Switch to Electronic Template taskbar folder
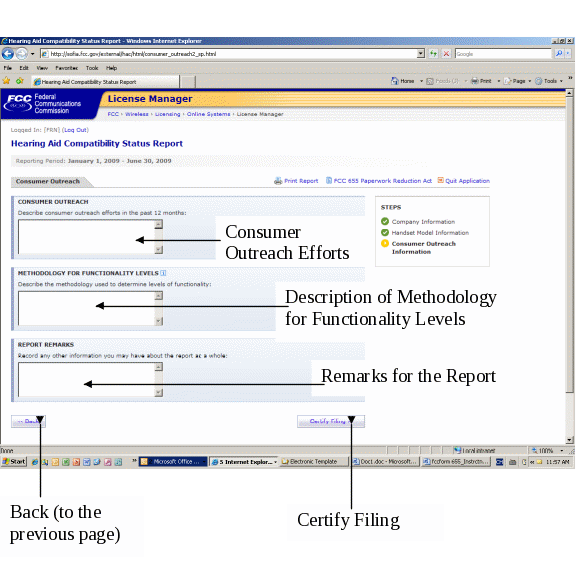Image resolution: width=576 pixels, height=579 pixels. [x=314, y=462]
